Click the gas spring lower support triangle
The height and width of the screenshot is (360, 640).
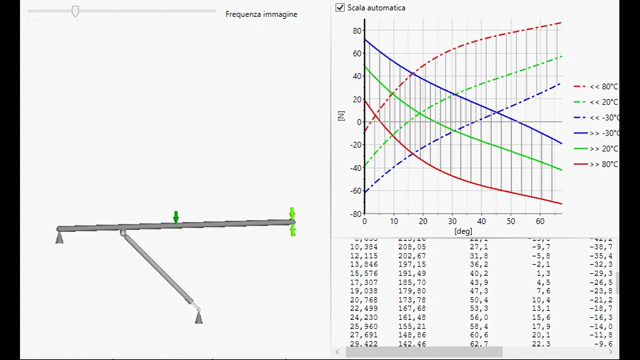199,317
